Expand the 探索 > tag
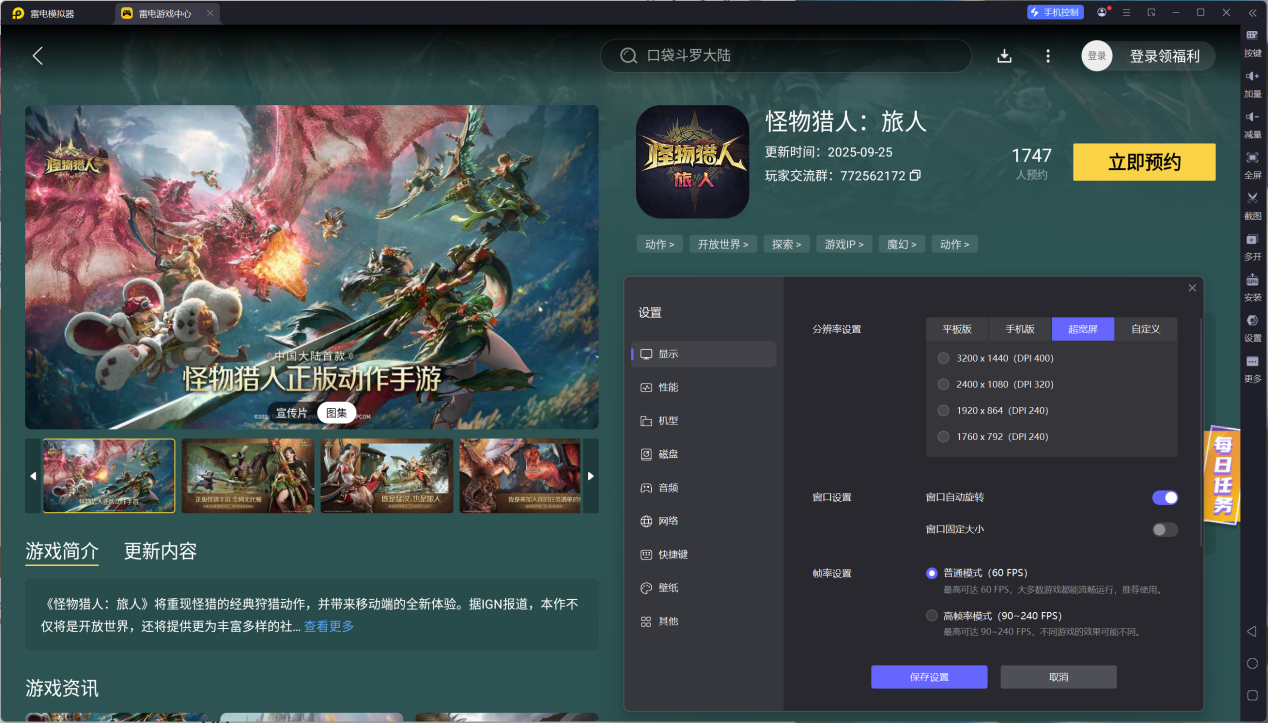1268x723 pixels. coord(786,244)
